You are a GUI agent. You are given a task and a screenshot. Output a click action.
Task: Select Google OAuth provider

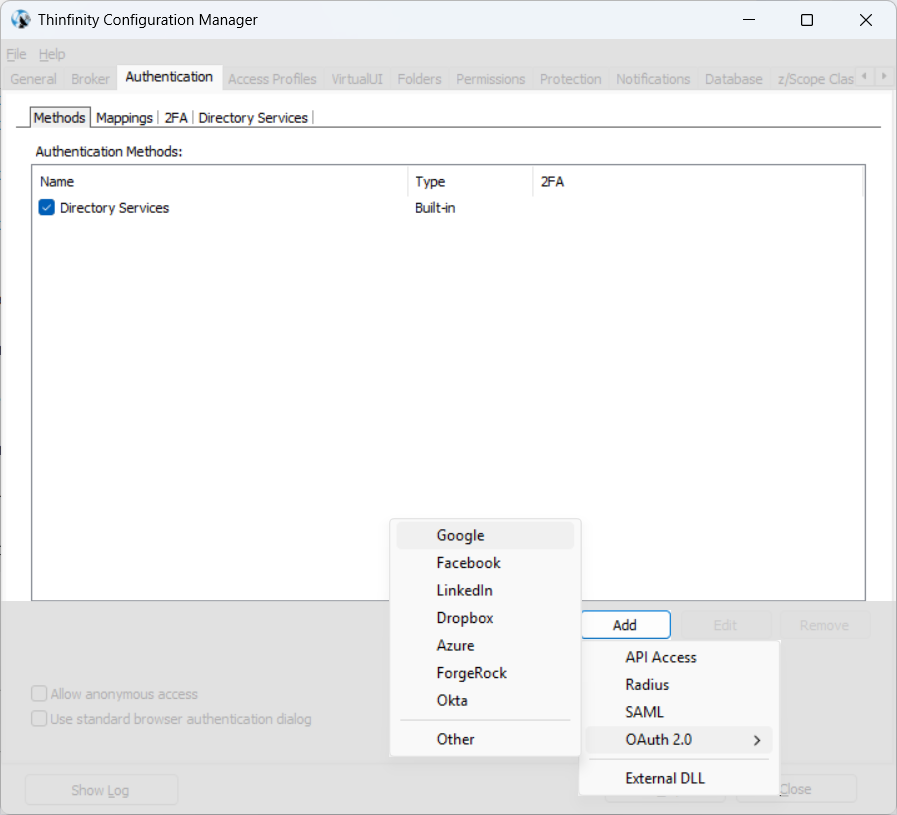click(485, 535)
